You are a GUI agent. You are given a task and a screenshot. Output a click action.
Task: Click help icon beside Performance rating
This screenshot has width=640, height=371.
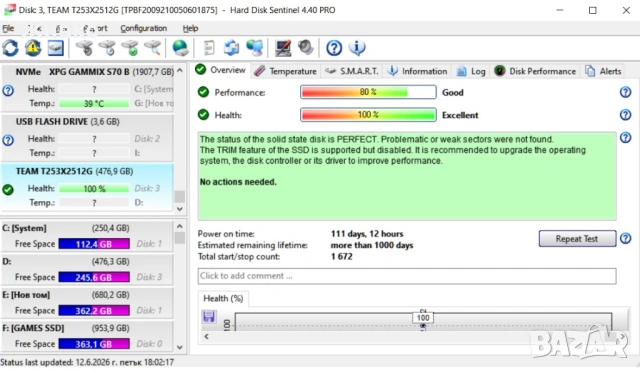point(625,92)
